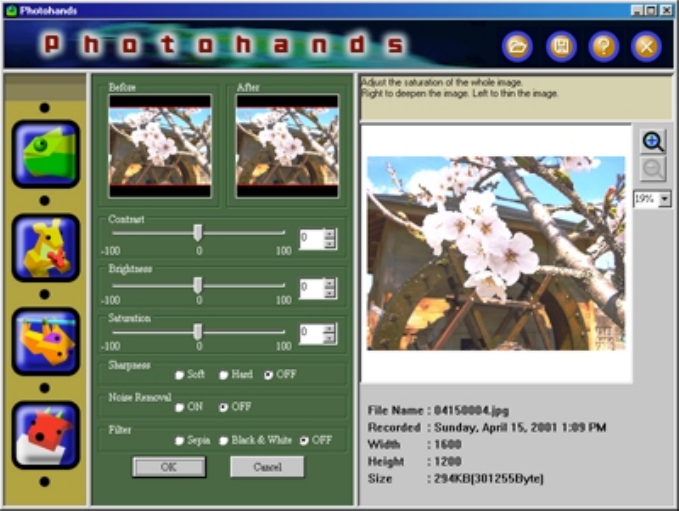Turn Noise Removal ON
This screenshot has height=511, width=679.
point(179,408)
